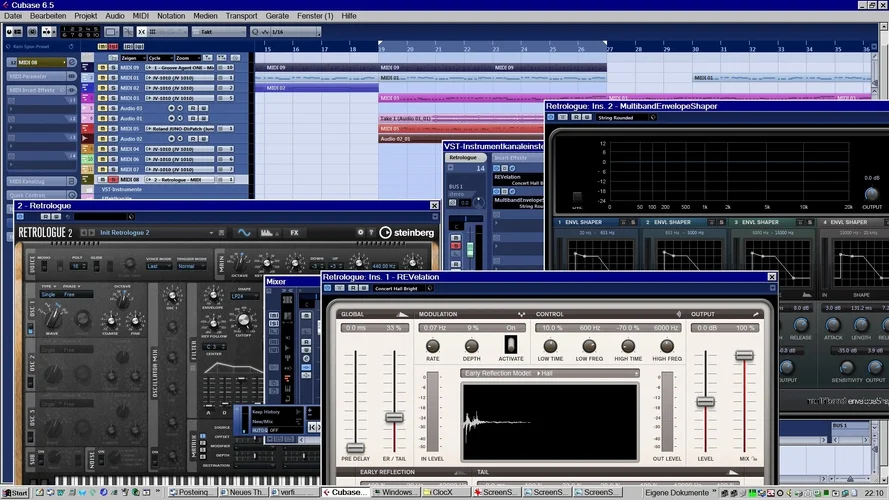889x500 pixels.
Task: Open Retrologue filter shape LP24 dropdown
Action: [x=244, y=296]
